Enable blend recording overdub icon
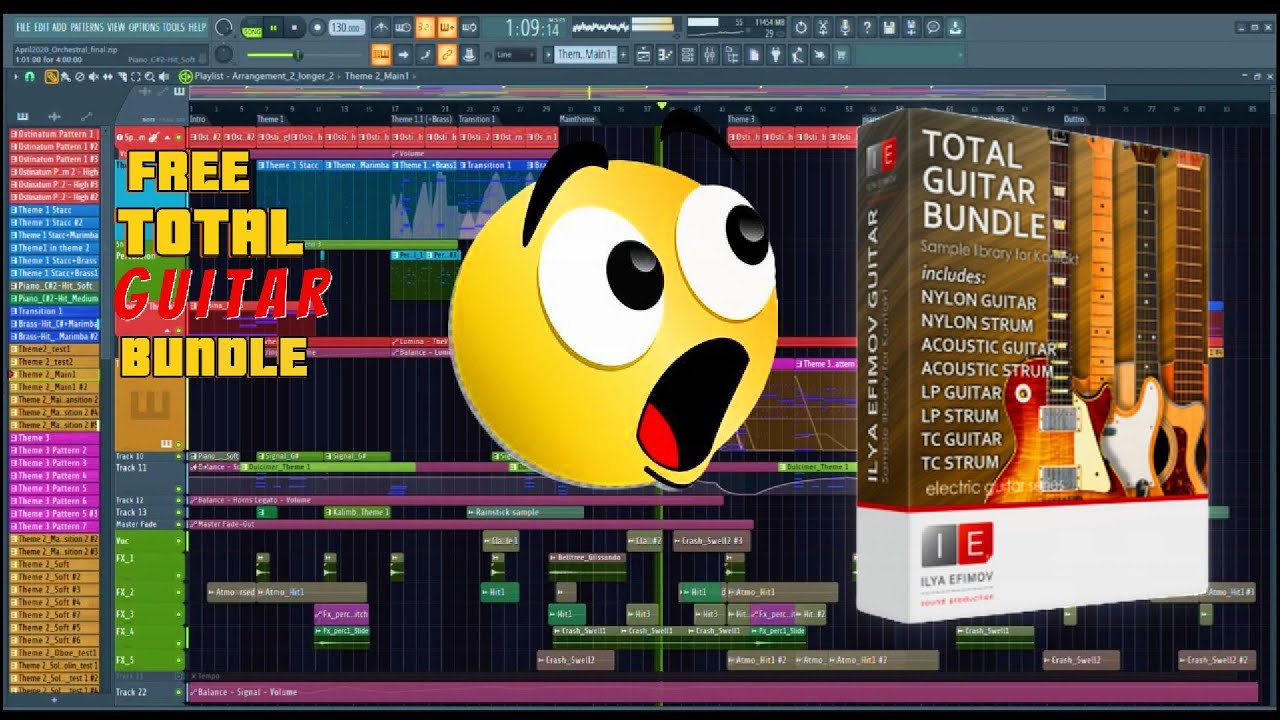This screenshot has height=720, width=1280. [447, 27]
